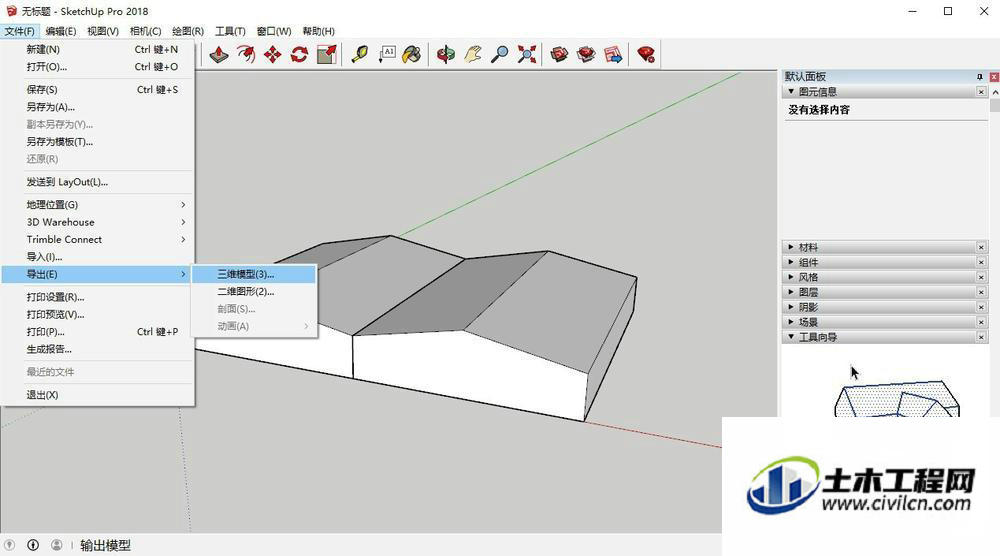Click the Send to LayOut icon
Image resolution: width=1000 pixels, height=556 pixels.
[x=613, y=54]
